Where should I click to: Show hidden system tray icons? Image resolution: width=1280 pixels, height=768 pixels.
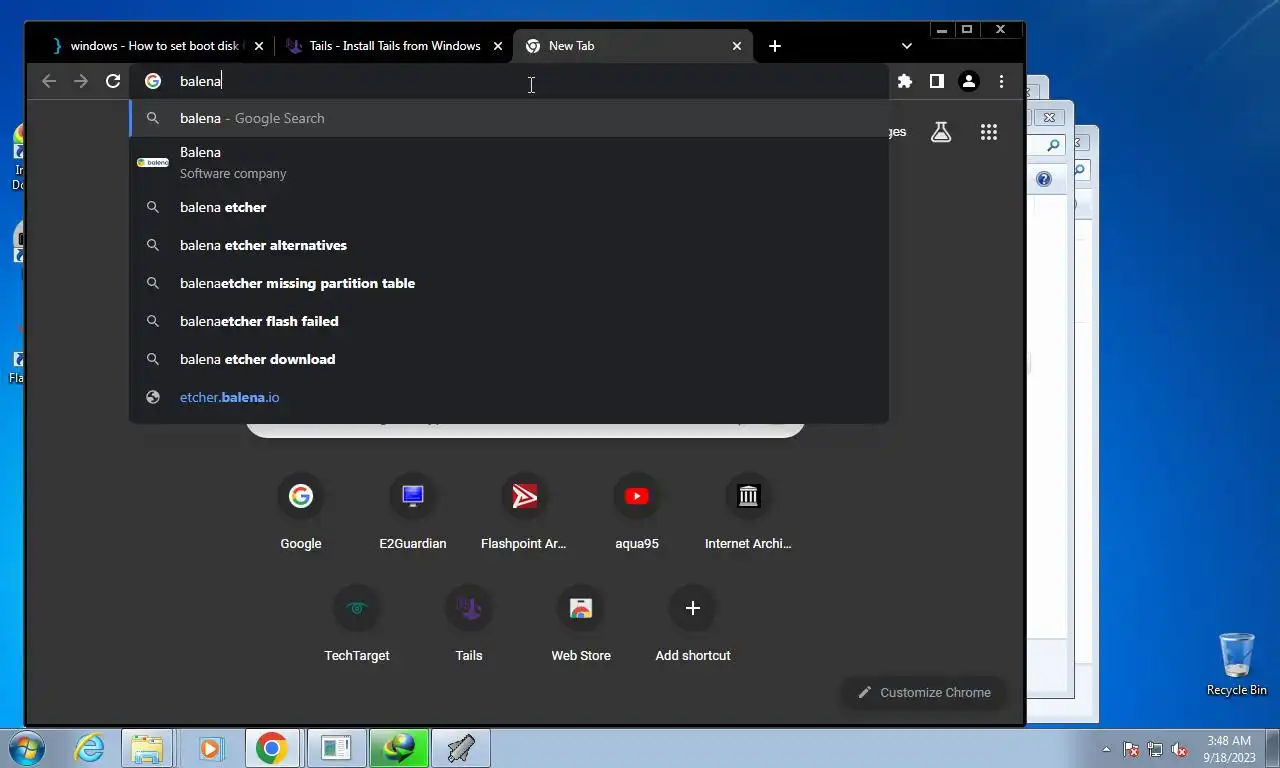click(1106, 749)
